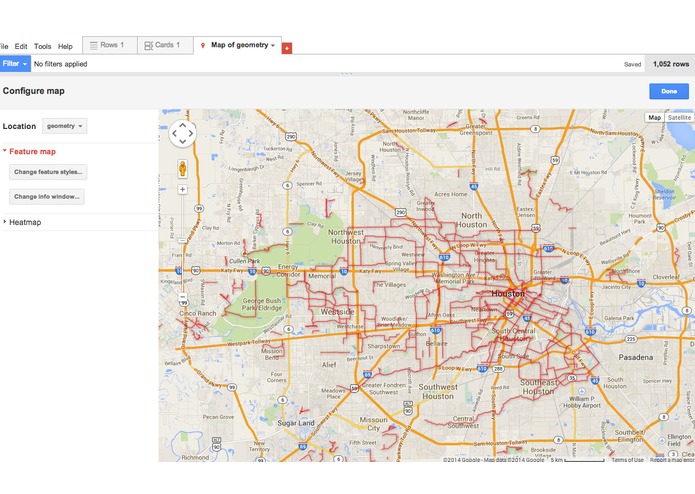Click the Done button
Image resolution: width=695 pixels, height=494 pixels.
[669, 91]
